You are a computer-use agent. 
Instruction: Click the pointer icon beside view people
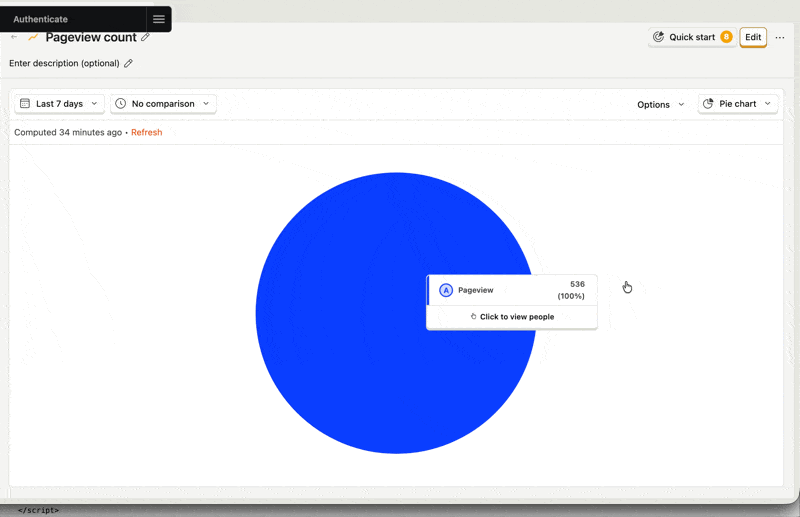(x=473, y=316)
